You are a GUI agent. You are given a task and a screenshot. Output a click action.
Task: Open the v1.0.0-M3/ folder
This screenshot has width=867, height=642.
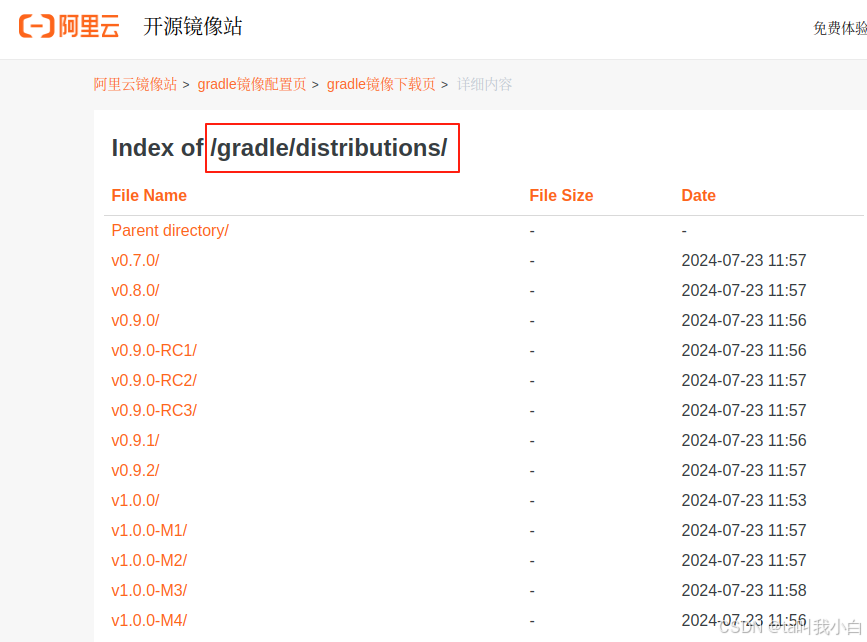[149, 590]
